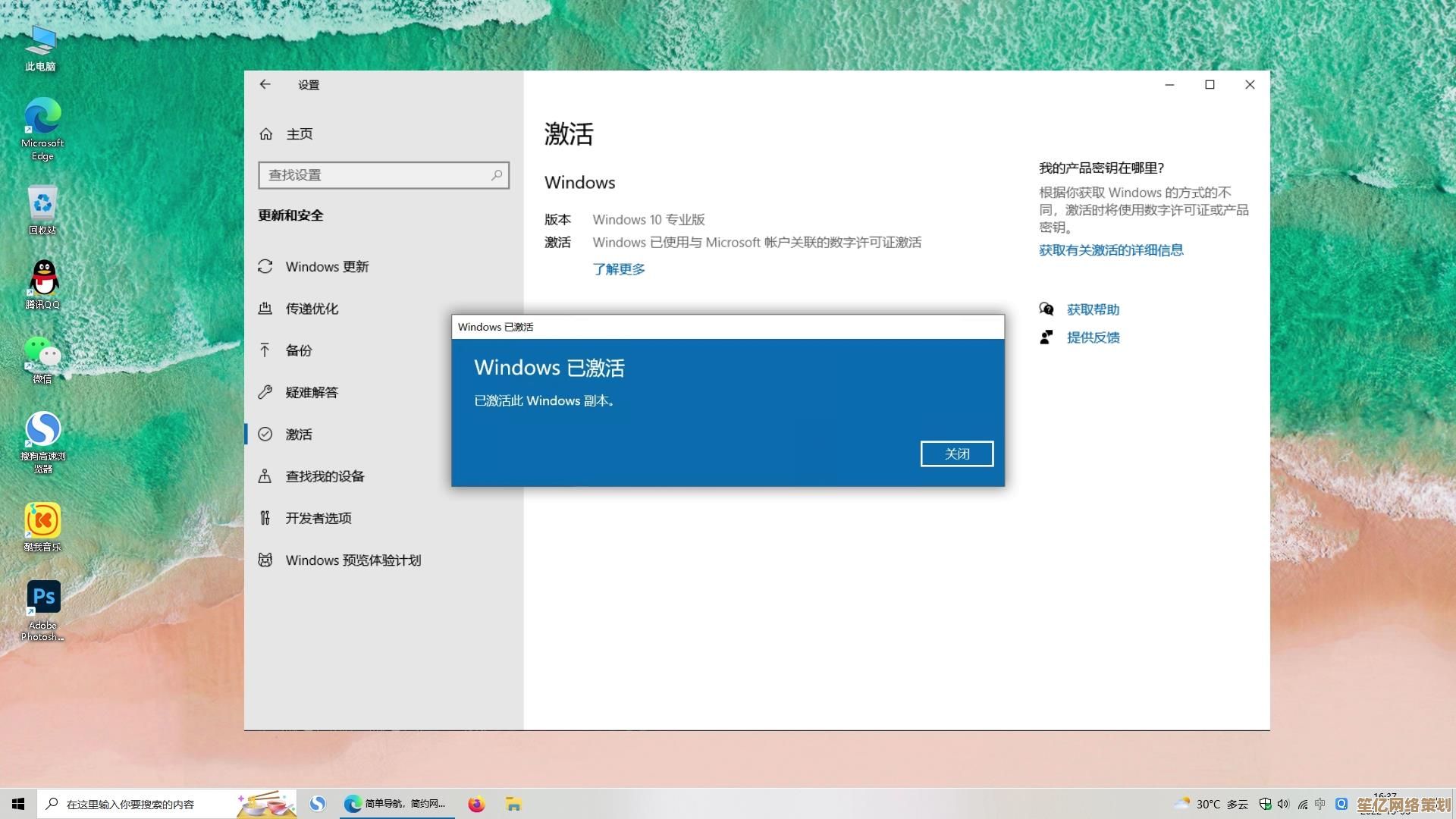The width and height of the screenshot is (1456, 819).
Task: Open 备份 backup settings
Action: pyautogui.click(x=298, y=350)
